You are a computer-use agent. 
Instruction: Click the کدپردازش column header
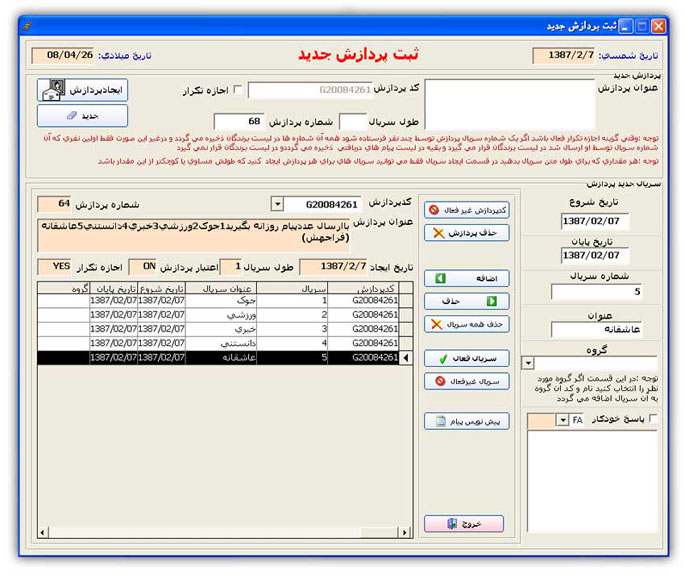click(363, 288)
